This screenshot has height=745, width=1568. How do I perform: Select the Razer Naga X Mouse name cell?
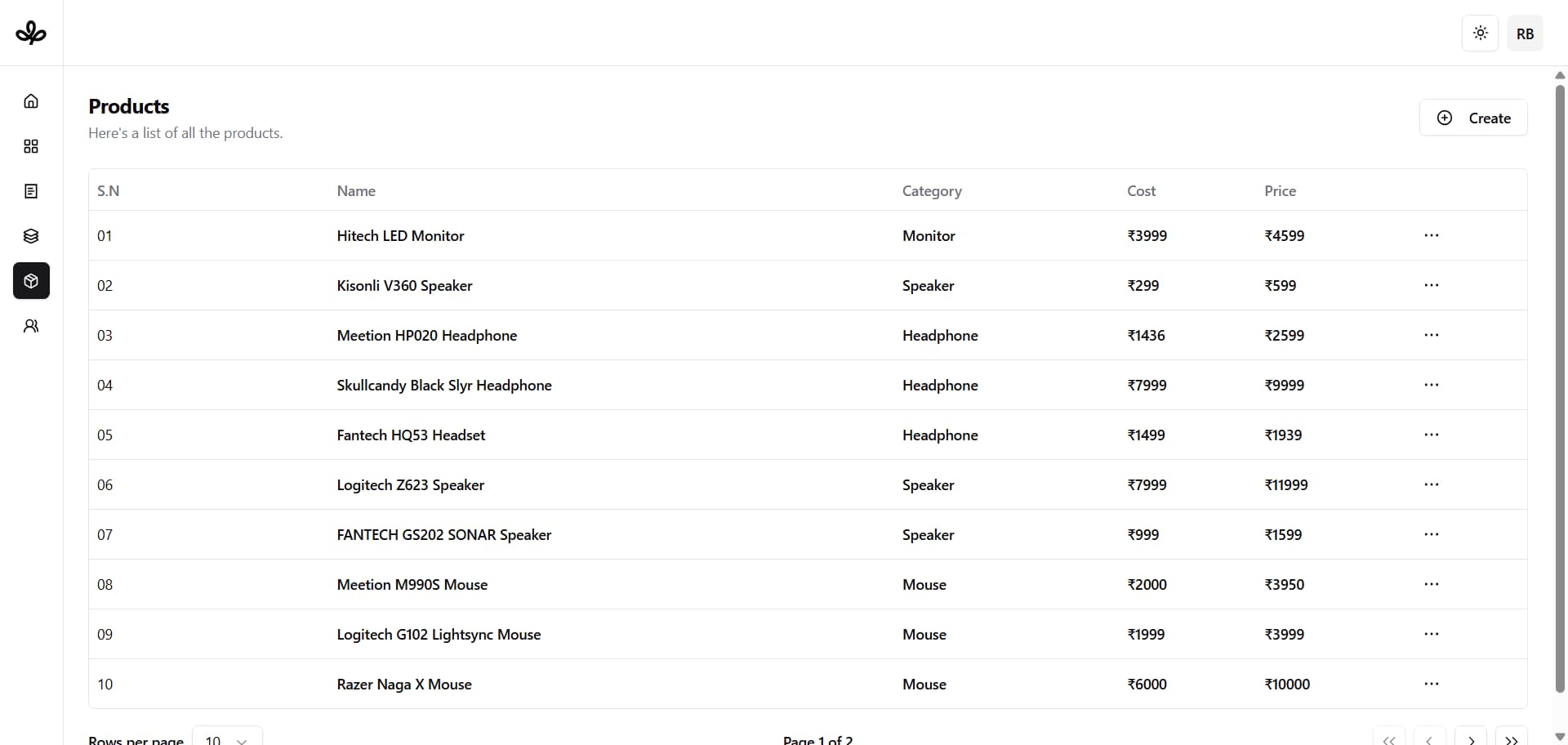pos(404,684)
